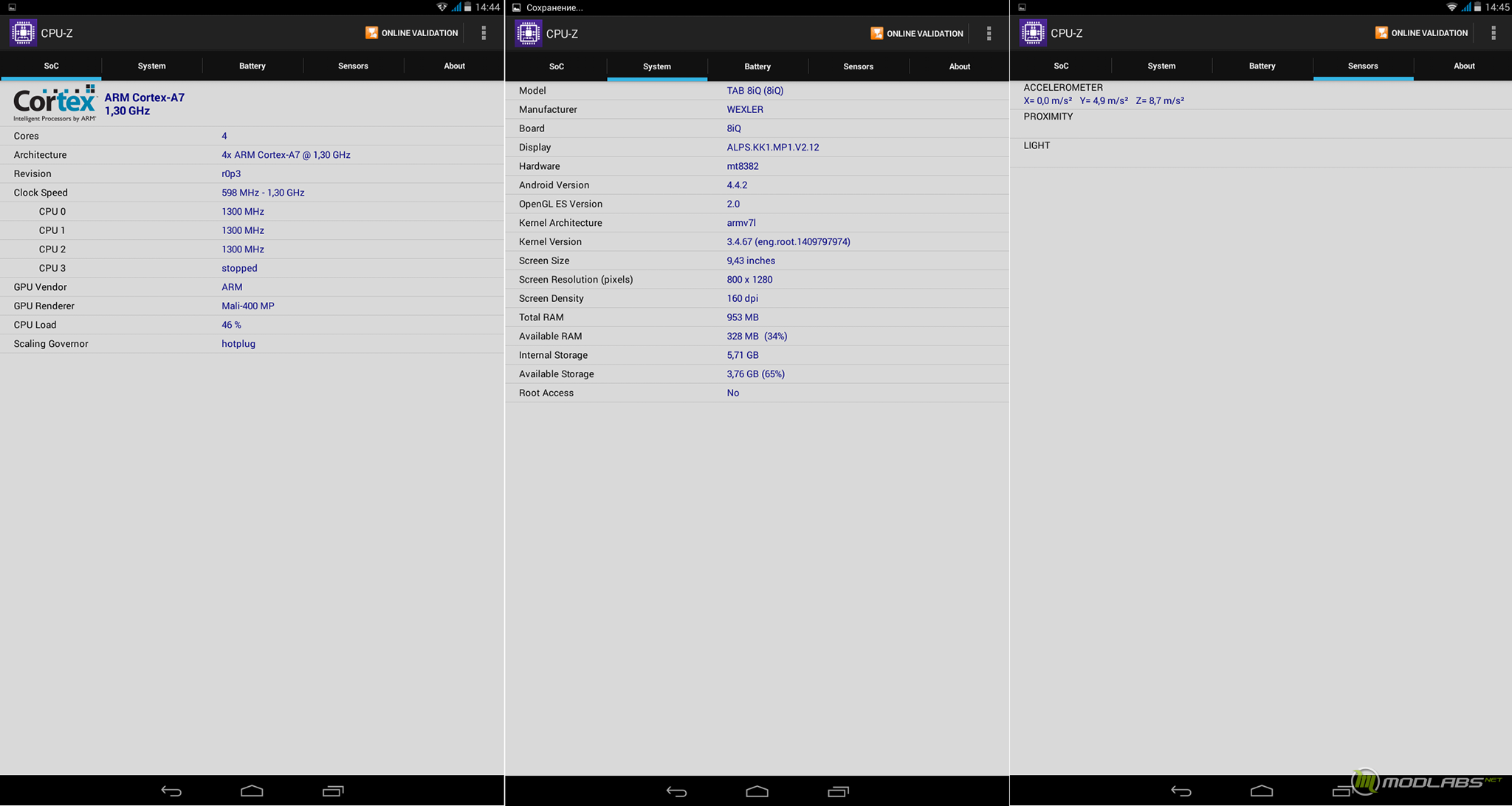Select Clock Speed row
1512x806 pixels.
[x=252, y=193]
